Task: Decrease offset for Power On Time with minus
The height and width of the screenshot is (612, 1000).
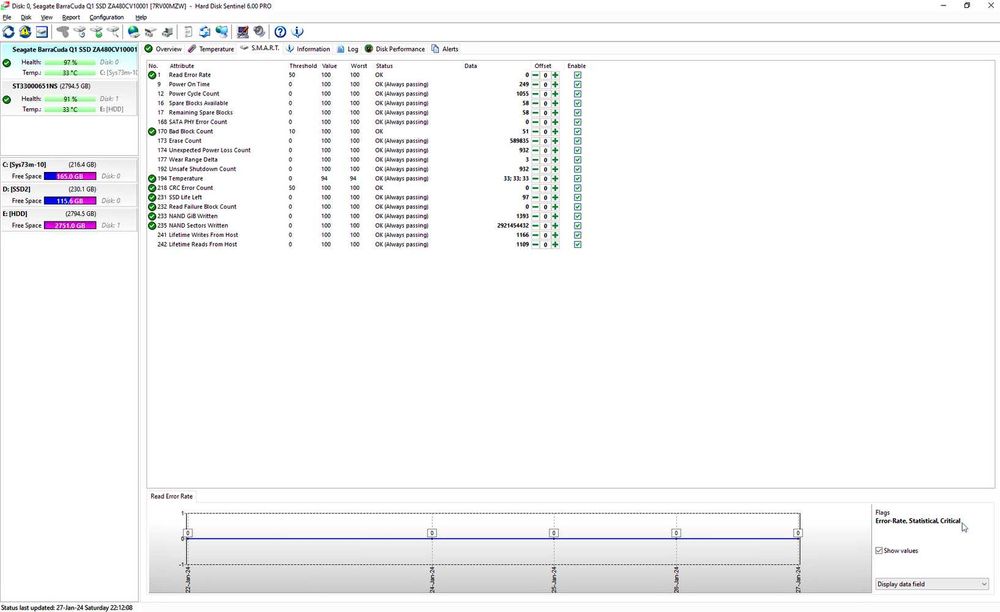Action: click(x=535, y=85)
